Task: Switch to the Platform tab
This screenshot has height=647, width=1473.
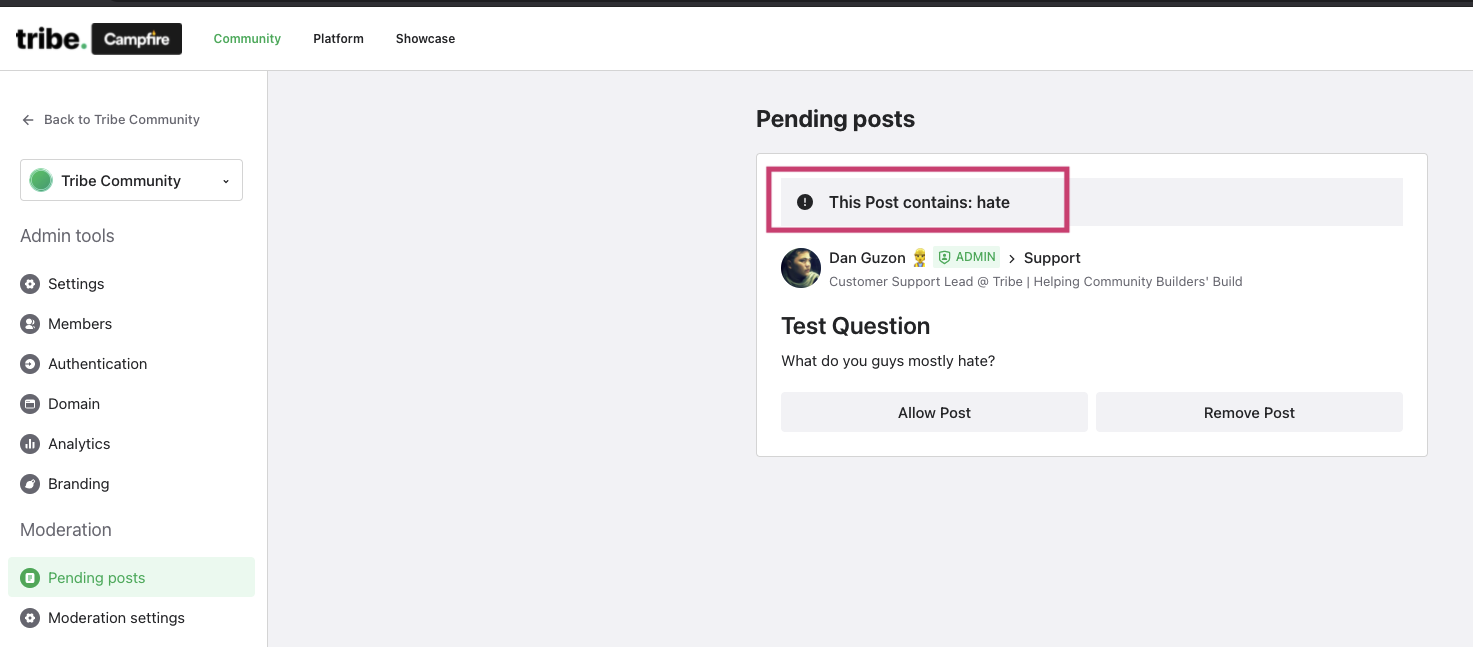Action: tap(338, 39)
